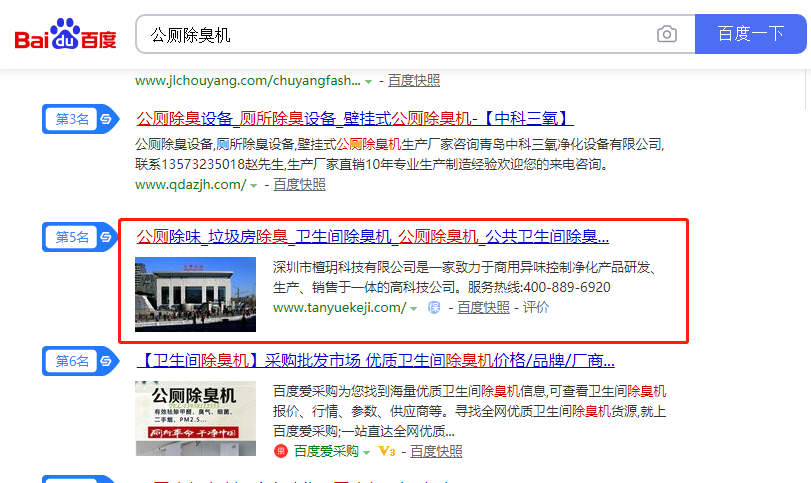
Task: Click snippet text mentioning 青岛中科三氧净化设备
Action: pos(399,154)
